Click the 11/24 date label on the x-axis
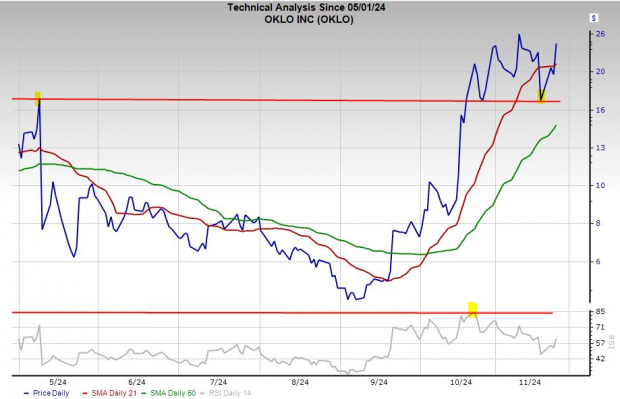 [530, 382]
